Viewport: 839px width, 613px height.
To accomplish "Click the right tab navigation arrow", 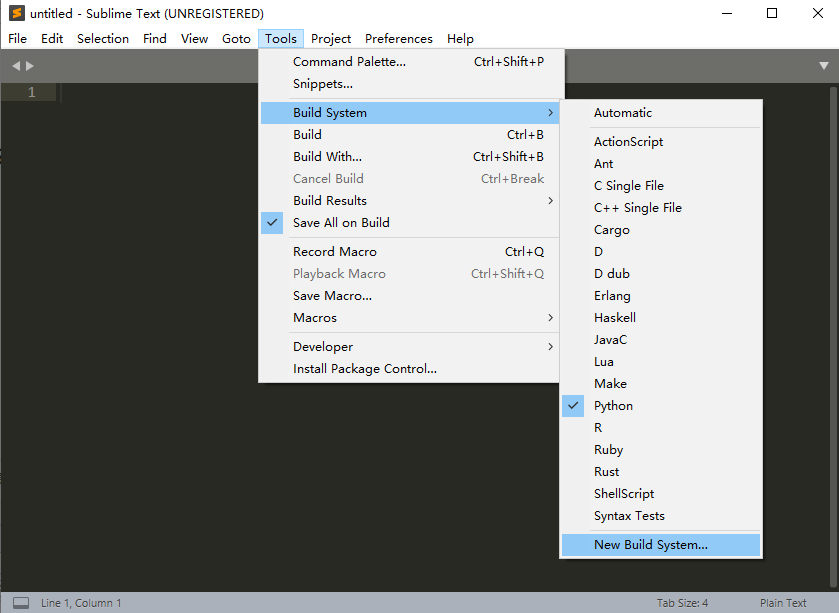I will (x=30, y=66).
